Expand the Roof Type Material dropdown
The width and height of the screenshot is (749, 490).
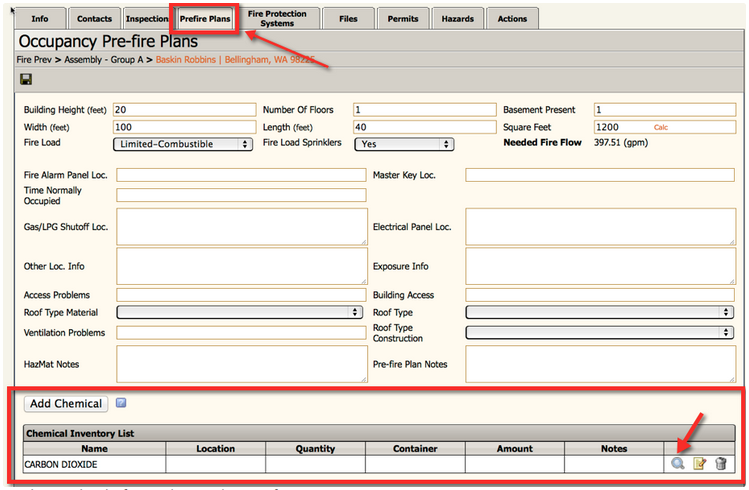(239, 312)
